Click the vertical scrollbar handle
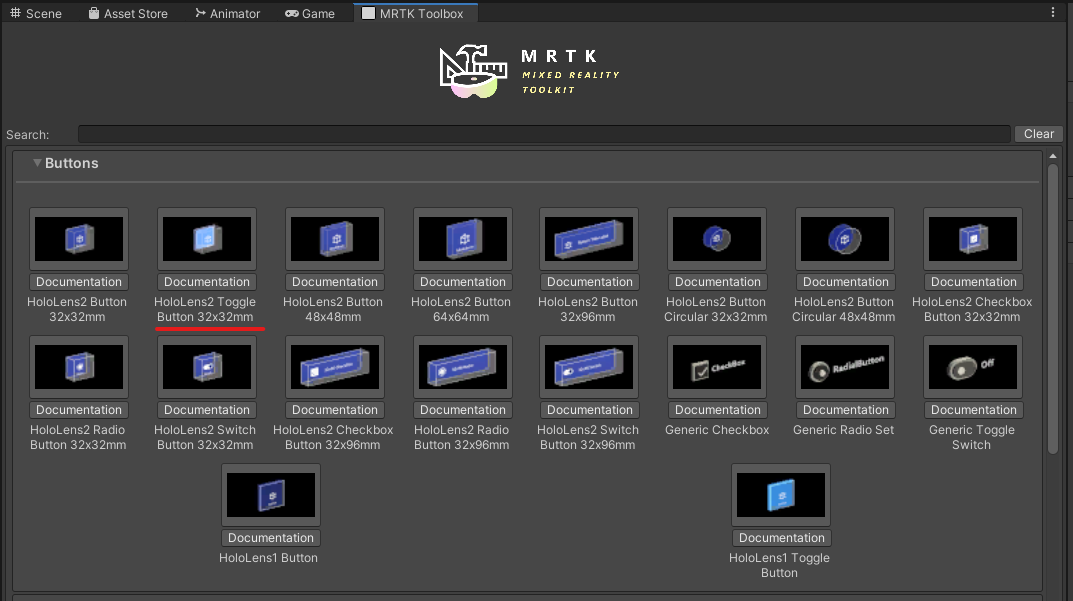The image size is (1073, 601). pyautogui.click(x=1053, y=309)
